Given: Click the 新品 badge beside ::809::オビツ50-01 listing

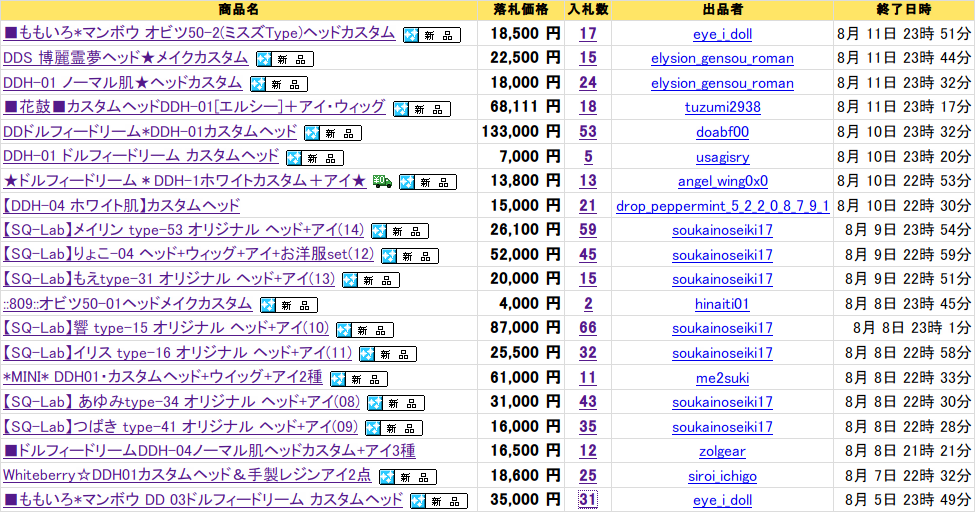Looking at the screenshot, I should click(288, 305).
